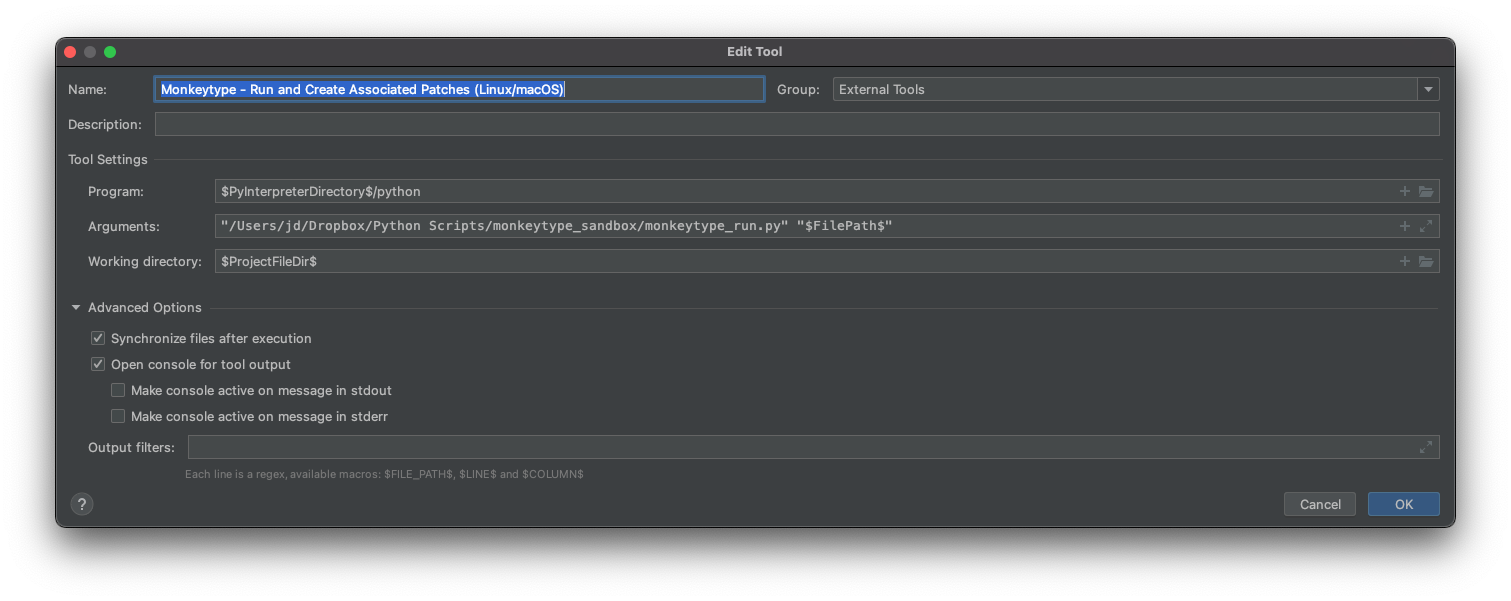Expand the Arguments field editor
Viewport: 1511px width, 601px height.
[x=1426, y=226]
